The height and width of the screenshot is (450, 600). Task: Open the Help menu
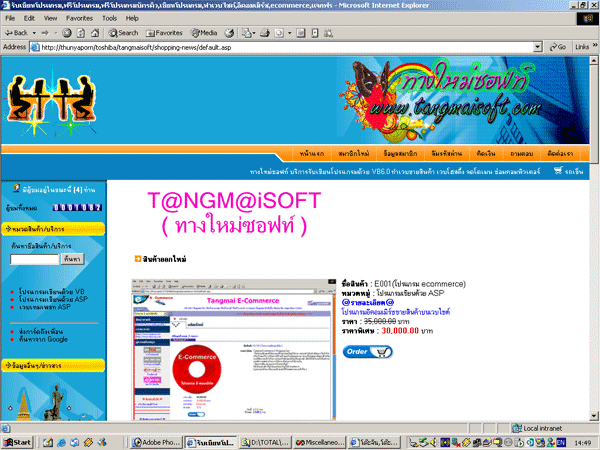[x=132, y=18]
